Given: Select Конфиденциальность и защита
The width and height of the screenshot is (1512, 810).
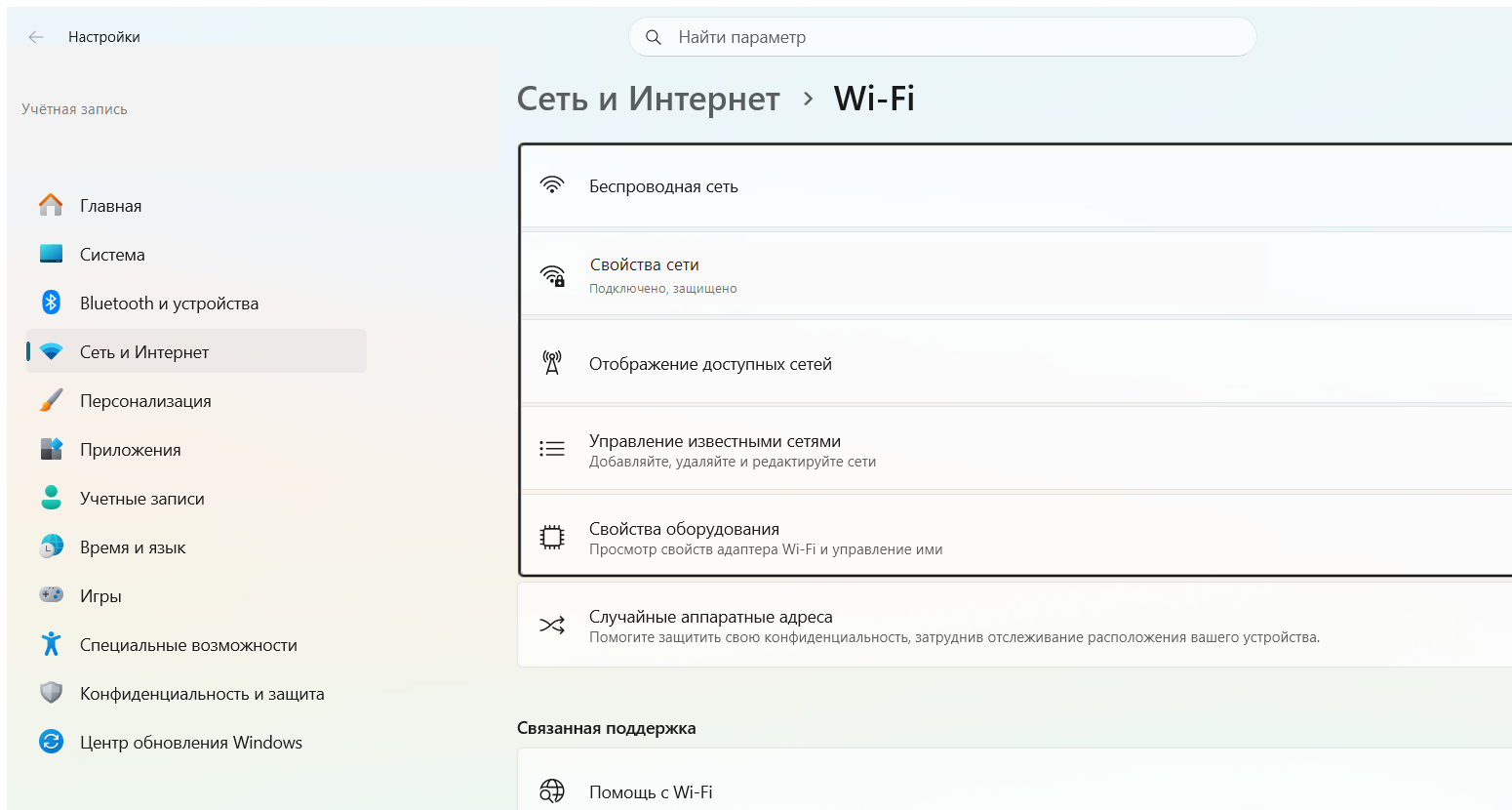Looking at the screenshot, I should click(196, 693).
